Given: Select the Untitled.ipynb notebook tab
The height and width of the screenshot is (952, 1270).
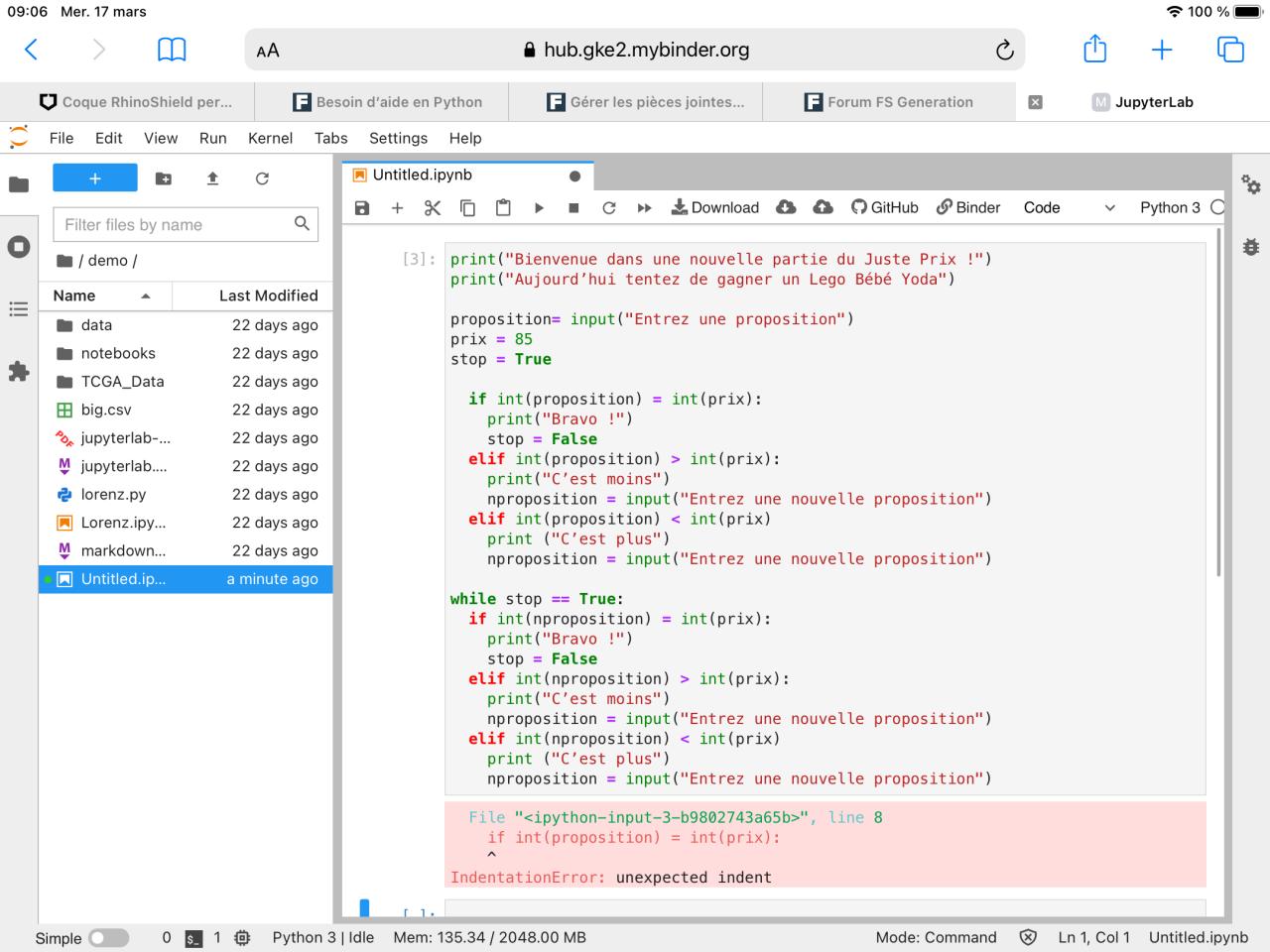Looking at the screenshot, I should point(467,176).
